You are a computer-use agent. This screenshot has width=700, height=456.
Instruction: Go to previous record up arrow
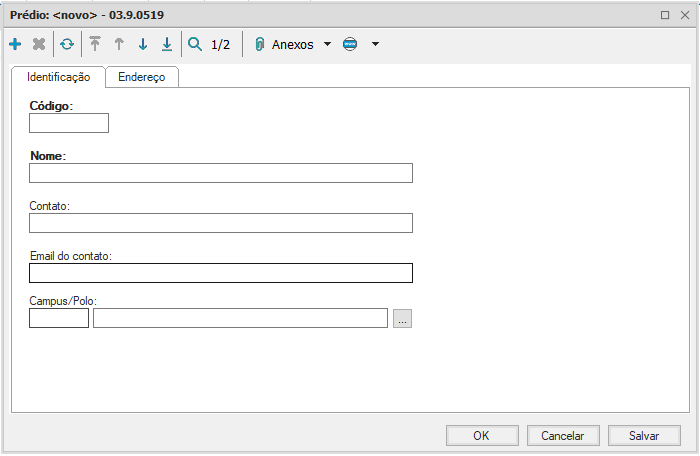click(x=119, y=45)
